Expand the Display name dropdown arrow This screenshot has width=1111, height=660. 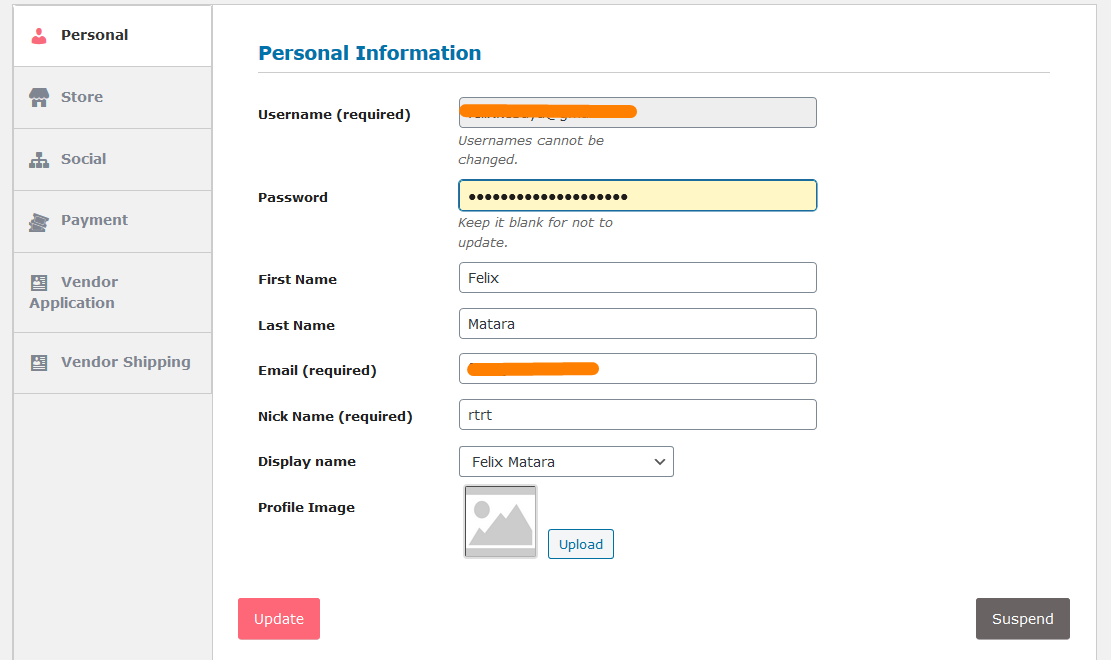[660, 462]
